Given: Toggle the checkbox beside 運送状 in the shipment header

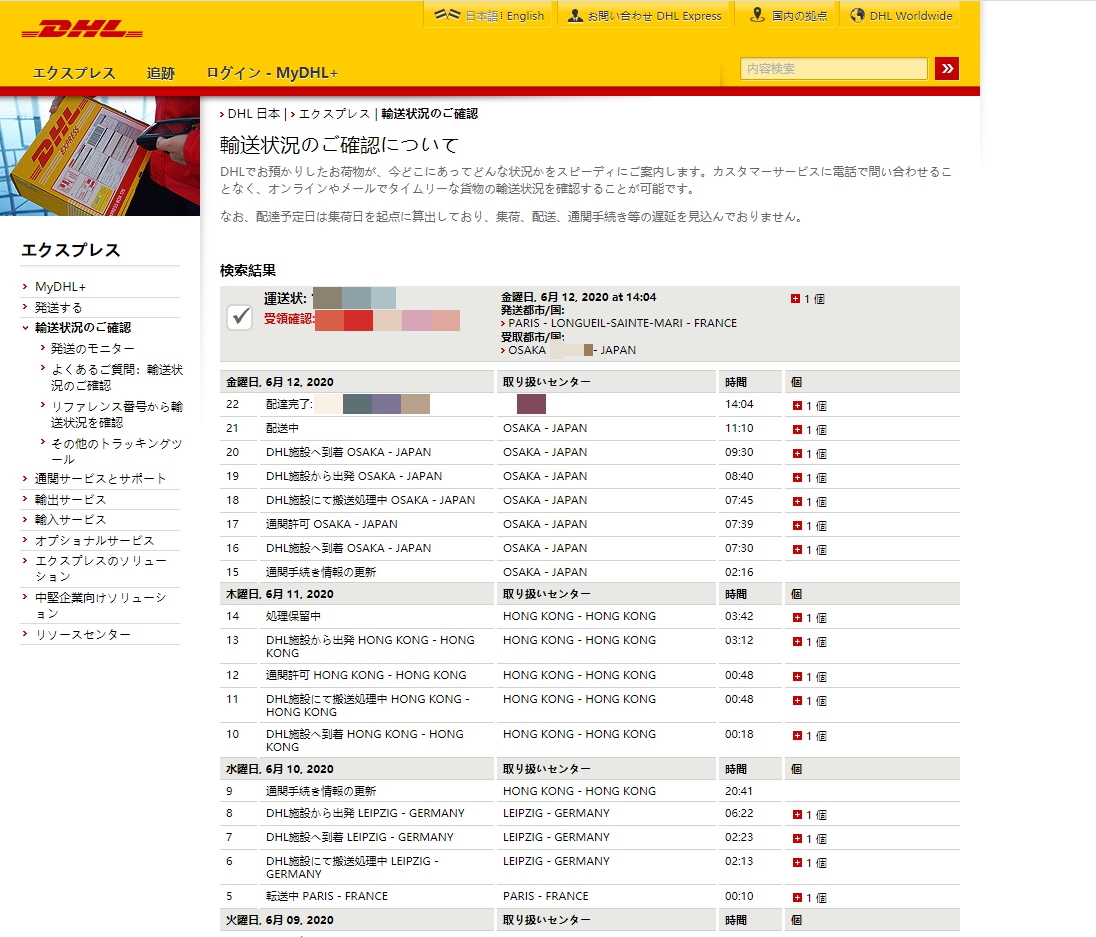Looking at the screenshot, I should click(x=240, y=317).
